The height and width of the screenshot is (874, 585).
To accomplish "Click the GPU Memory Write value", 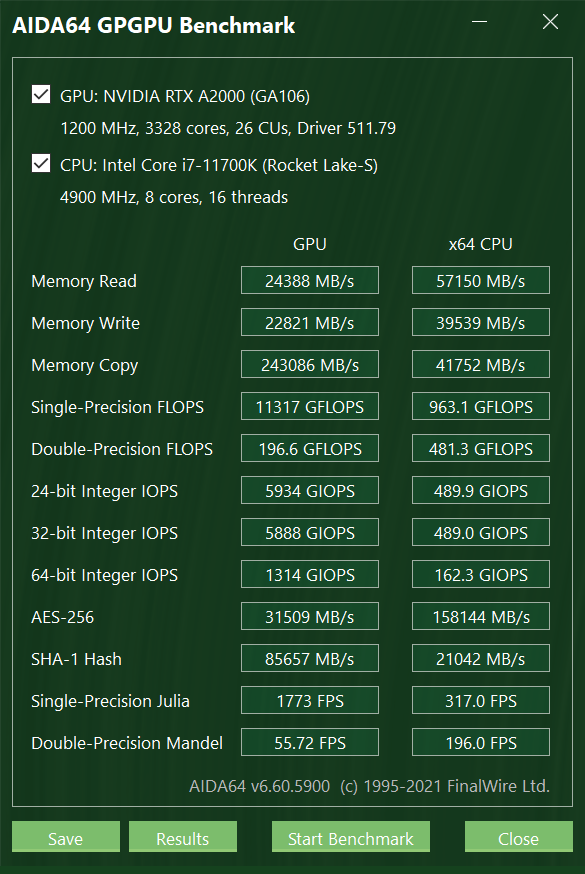I will click(x=309, y=322).
